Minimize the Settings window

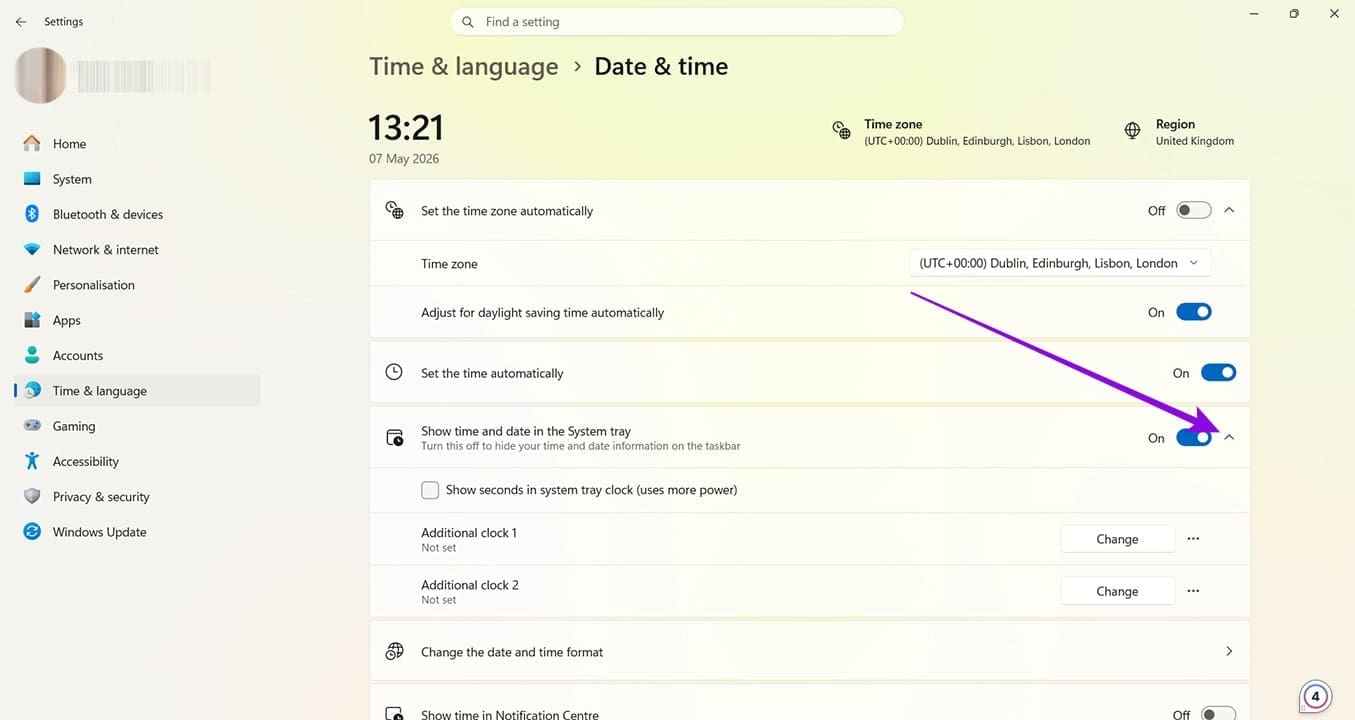tap(1255, 14)
